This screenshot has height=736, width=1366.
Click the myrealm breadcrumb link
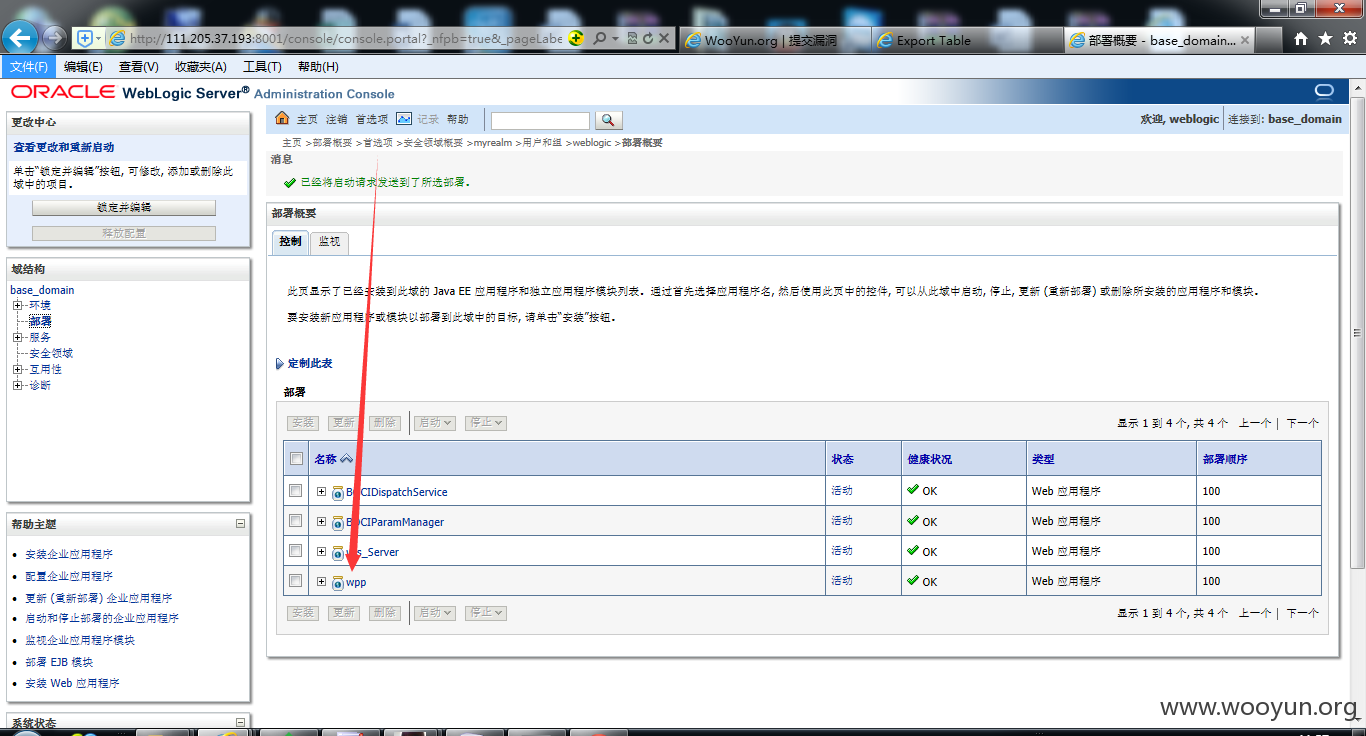(x=493, y=143)
